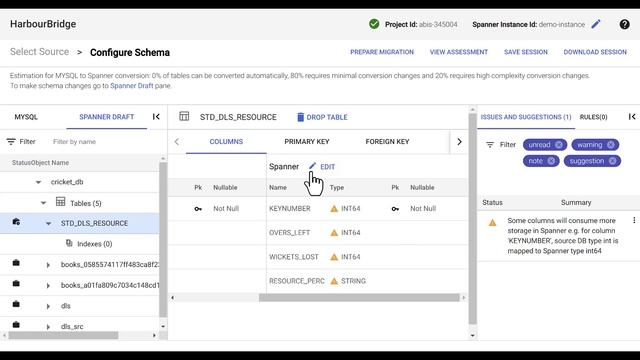Click status icon for STD_DLS_RESOURCE row

click(16, 222)
